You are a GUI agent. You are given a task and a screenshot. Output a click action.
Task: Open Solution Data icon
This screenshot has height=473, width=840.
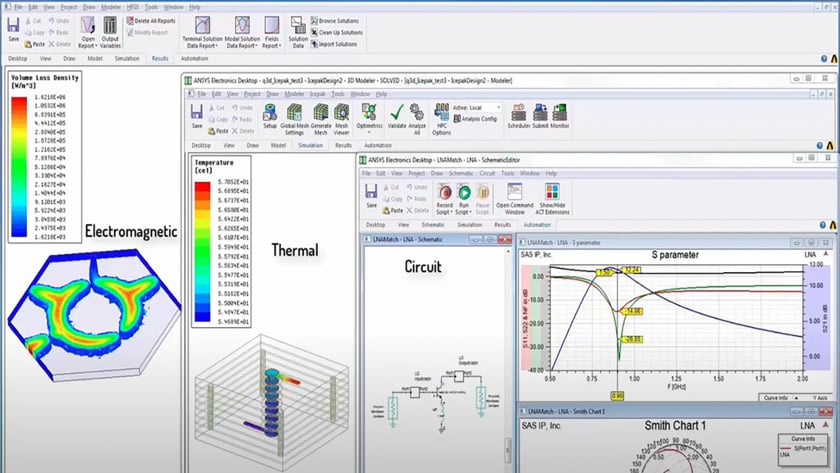click(x=298, y=32)
